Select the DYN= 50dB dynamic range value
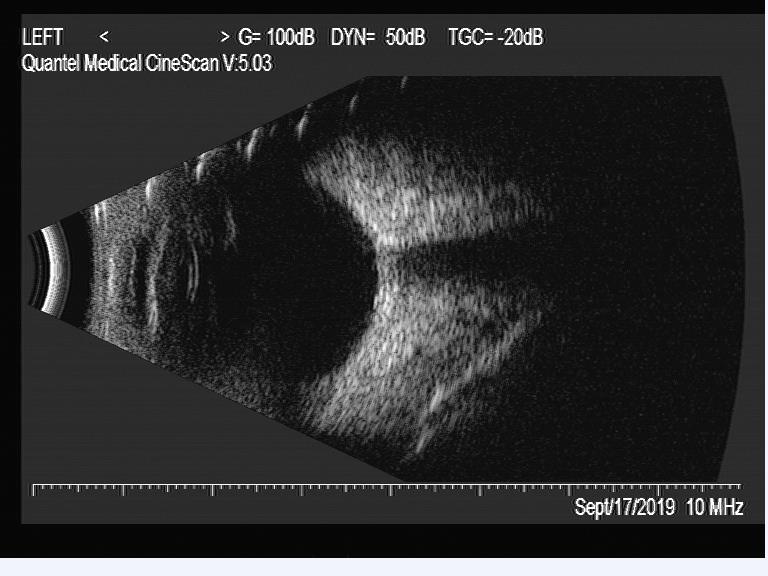The width and height of the screenshot is (768, 576). point(378,37)
